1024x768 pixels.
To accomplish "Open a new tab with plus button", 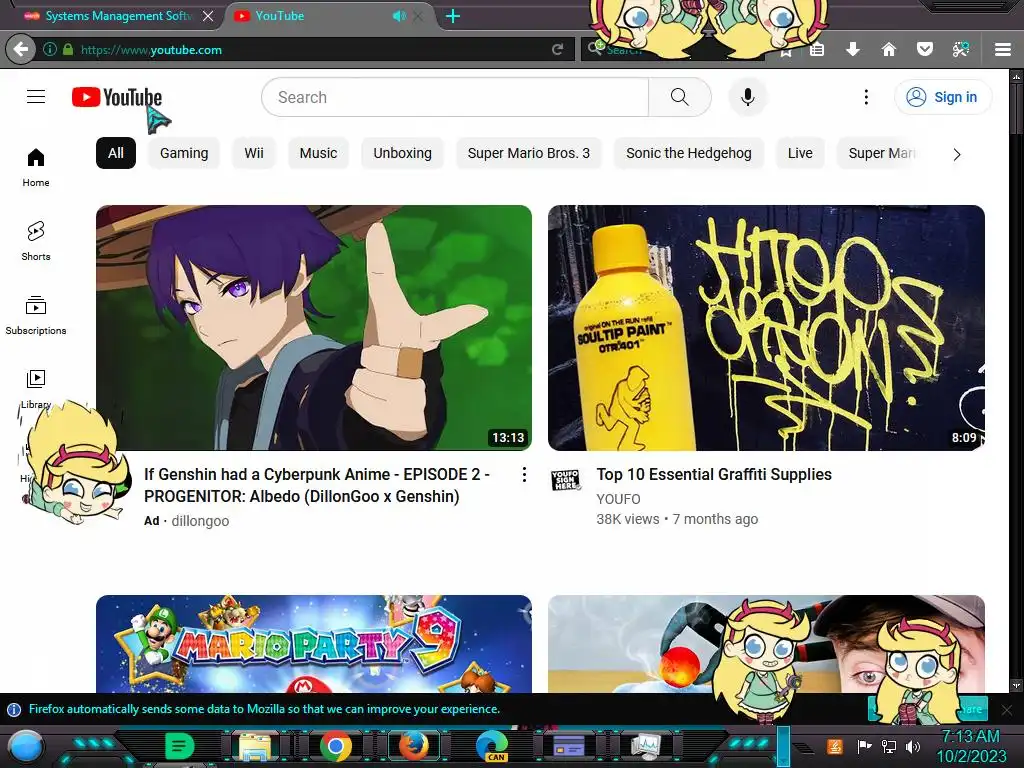I will point(453,16).
